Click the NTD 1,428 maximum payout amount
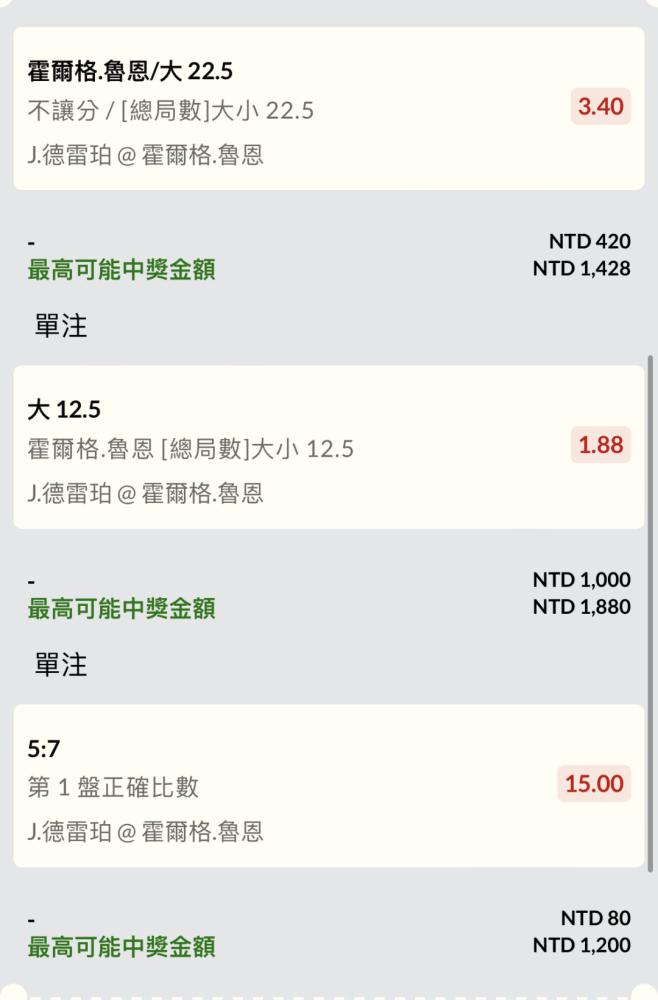 pos(581,268)
